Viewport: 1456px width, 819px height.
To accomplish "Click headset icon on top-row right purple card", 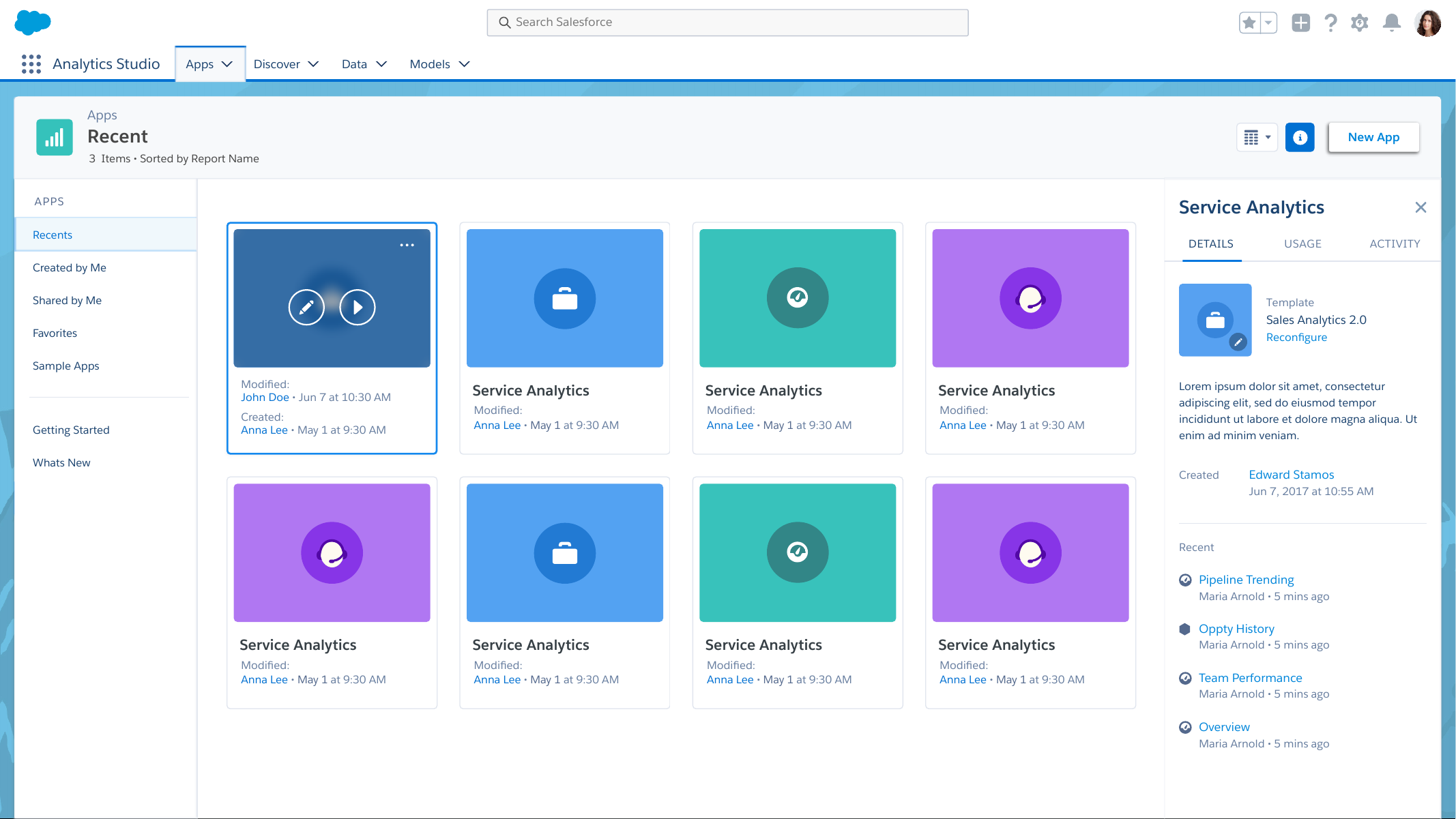I will coord(1030,298).
